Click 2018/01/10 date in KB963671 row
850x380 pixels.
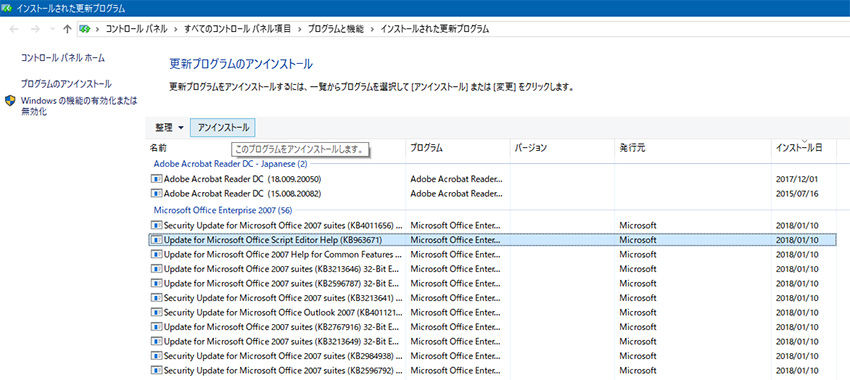click(797, 240)
